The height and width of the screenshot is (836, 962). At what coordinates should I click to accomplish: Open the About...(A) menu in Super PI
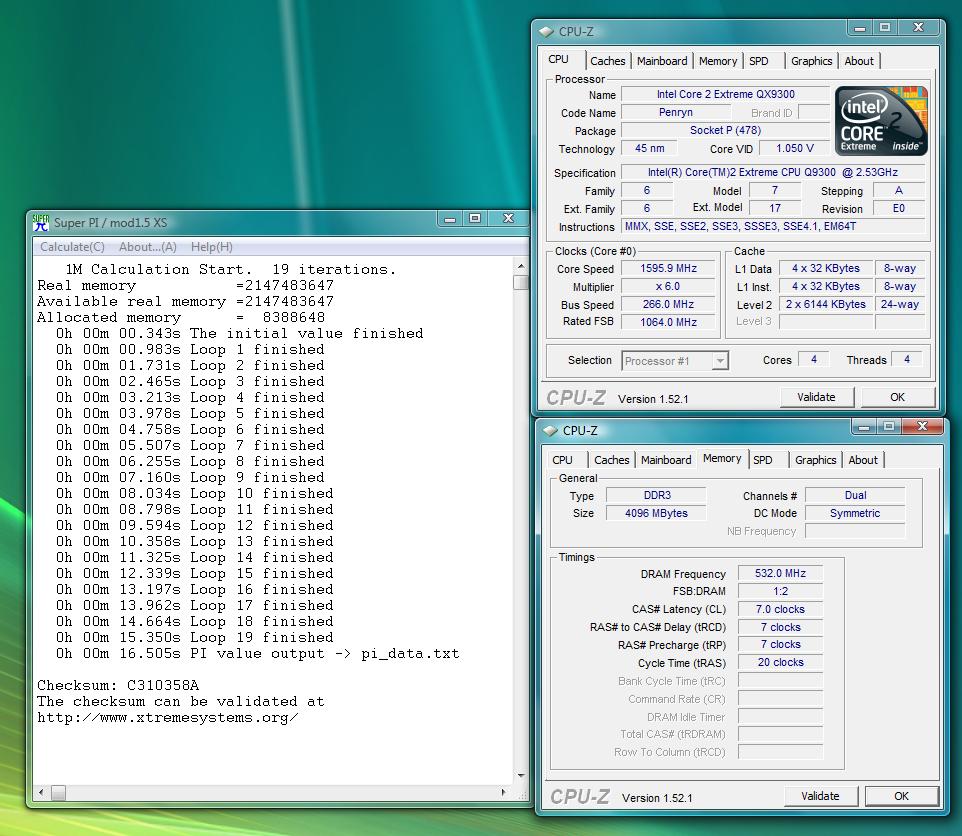click(x=148, y=247)
